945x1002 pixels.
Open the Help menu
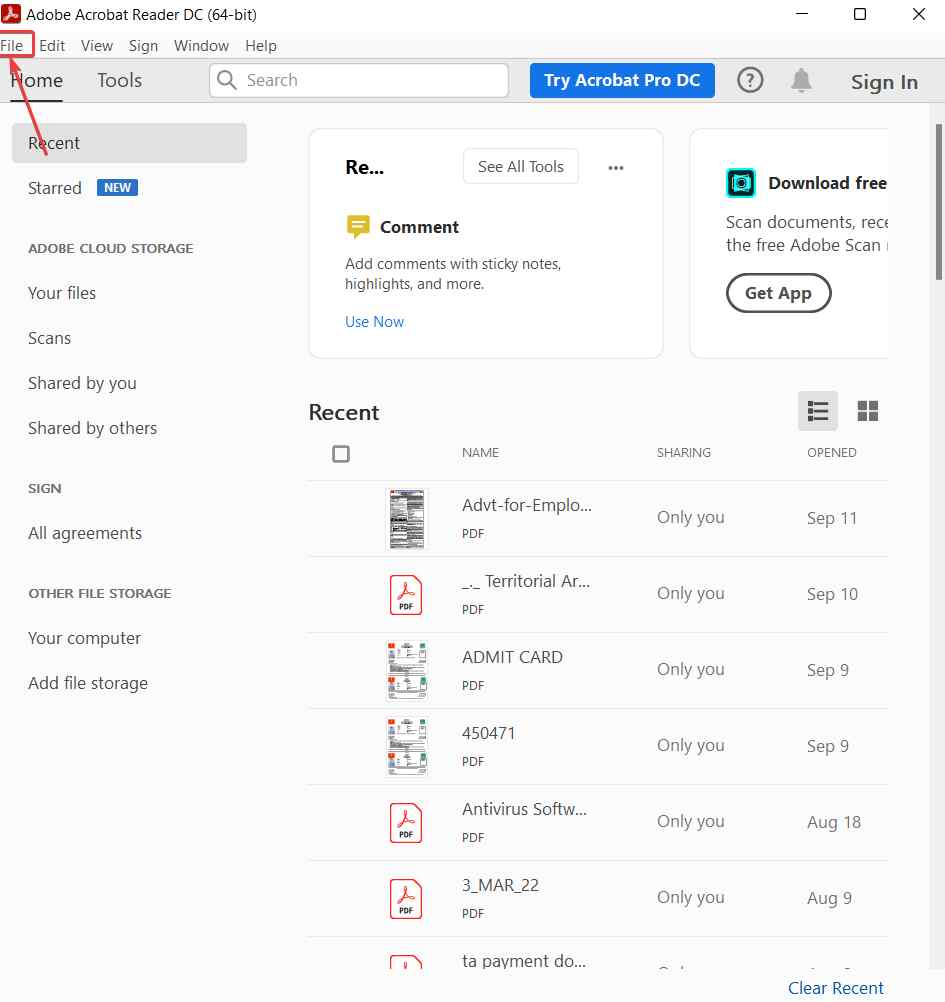pos(261,46)
